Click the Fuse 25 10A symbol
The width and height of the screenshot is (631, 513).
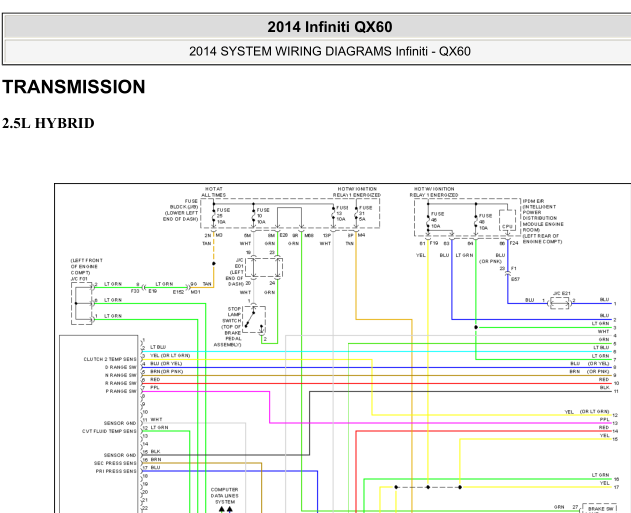(214, 216)
